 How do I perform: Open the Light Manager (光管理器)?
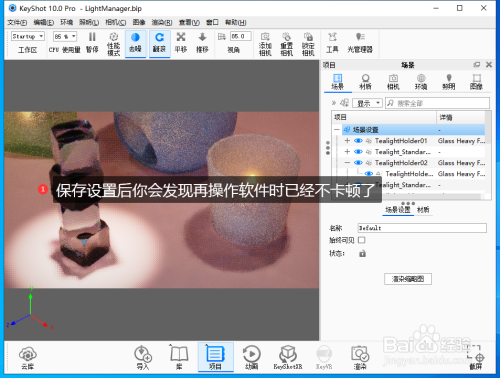(360, 43)
